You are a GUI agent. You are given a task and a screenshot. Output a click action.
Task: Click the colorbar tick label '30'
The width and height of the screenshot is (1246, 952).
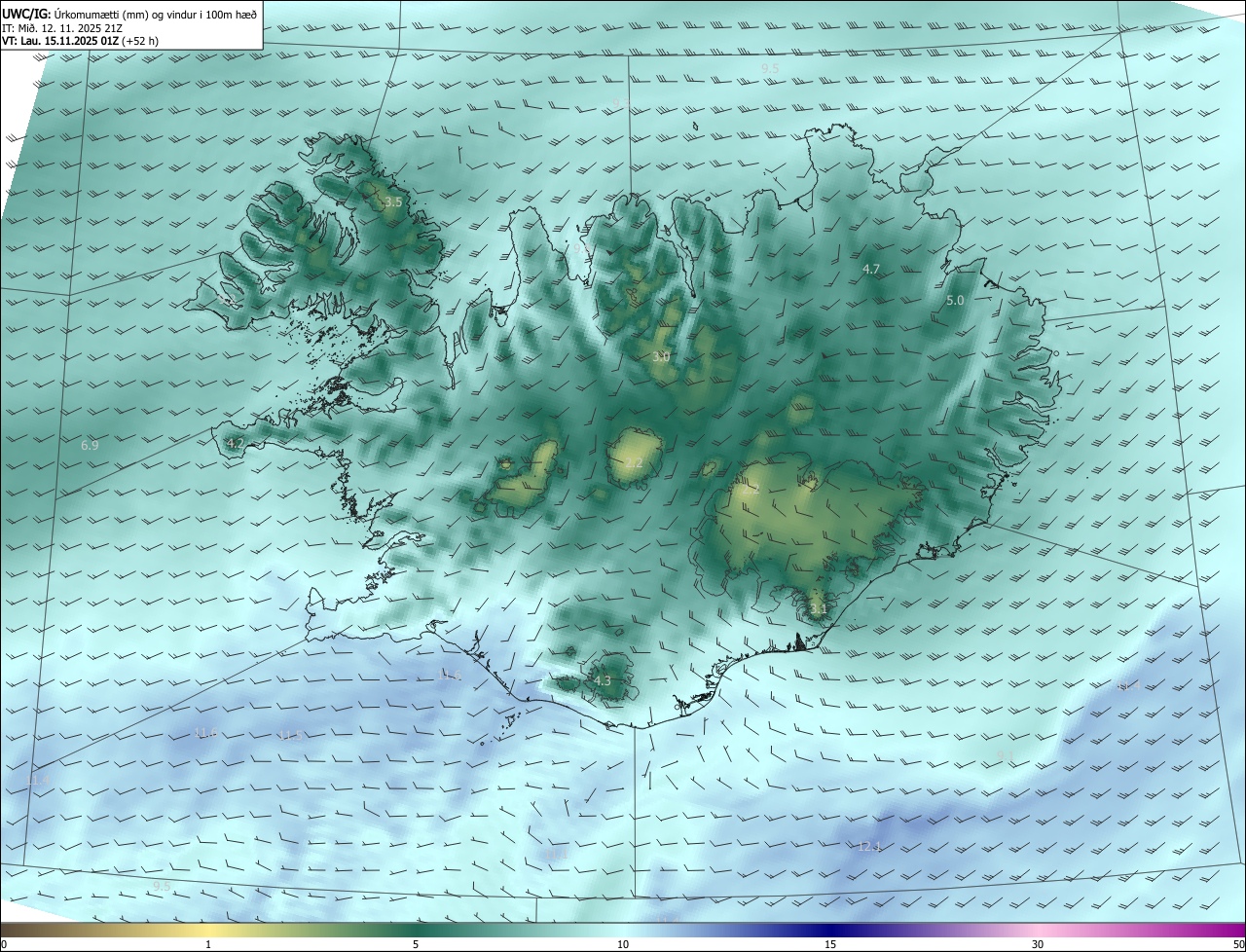[1038, 944]
